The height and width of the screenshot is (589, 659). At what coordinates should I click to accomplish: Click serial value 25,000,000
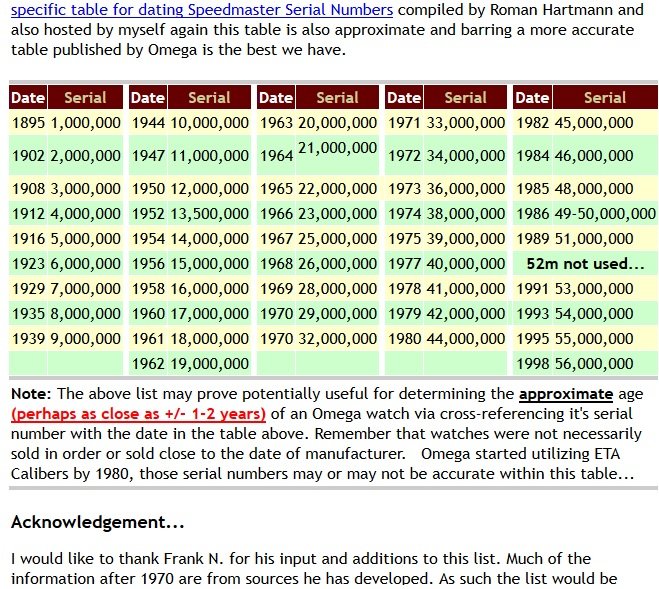click(x=337, y=238)
